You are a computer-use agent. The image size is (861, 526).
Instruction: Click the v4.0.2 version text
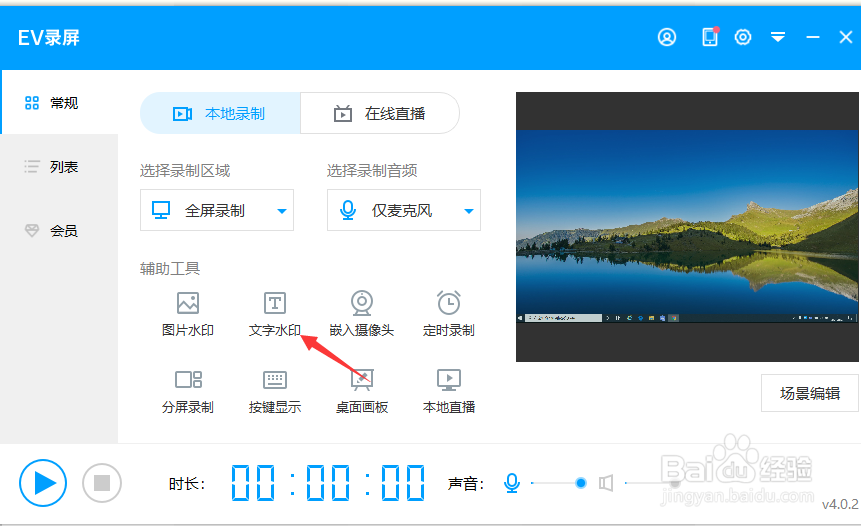[840, 504]
